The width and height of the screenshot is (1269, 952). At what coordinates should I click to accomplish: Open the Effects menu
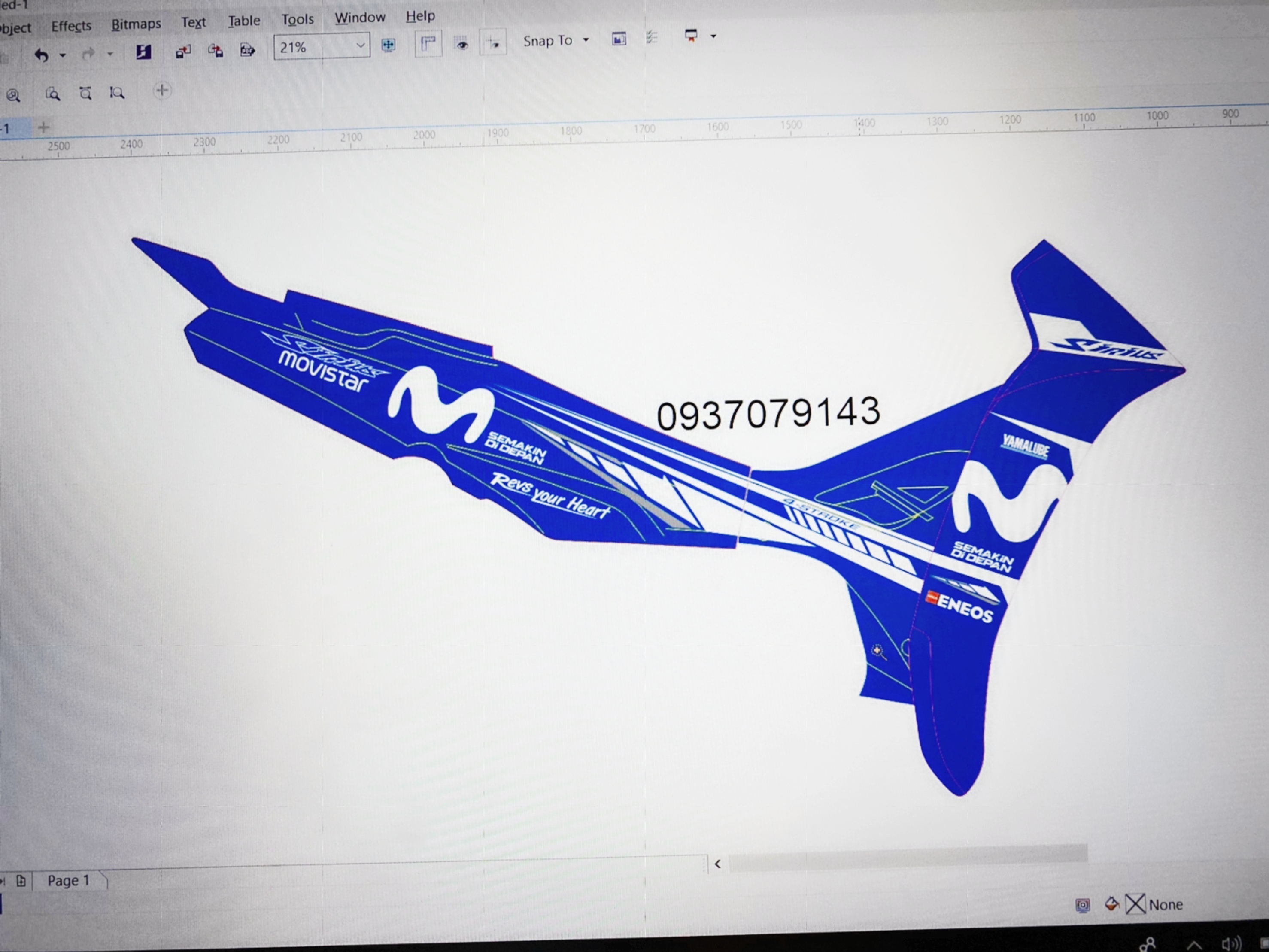pyautogui.click(x=71, y=26)
